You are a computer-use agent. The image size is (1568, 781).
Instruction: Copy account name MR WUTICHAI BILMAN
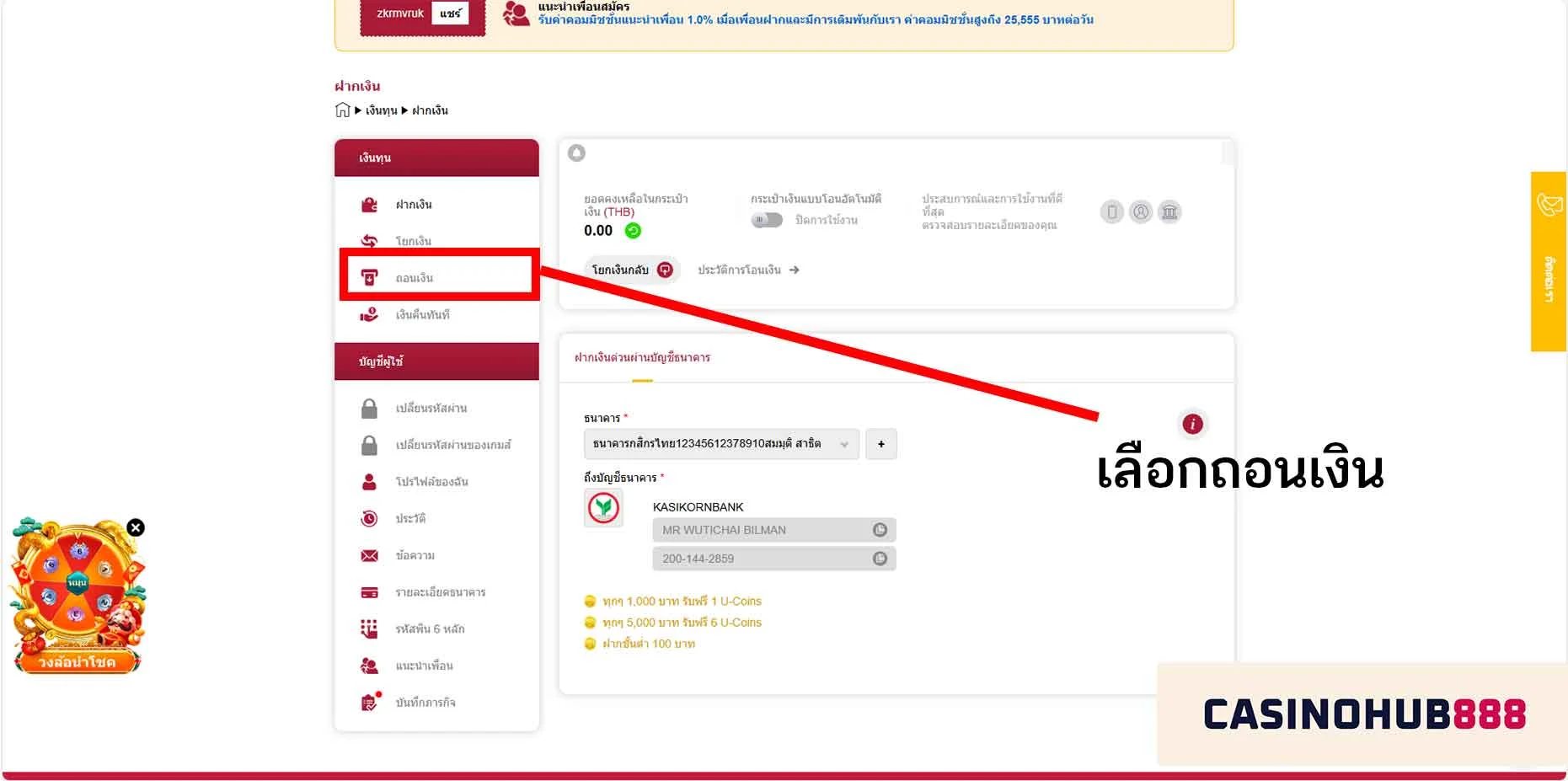pos(880,530)
